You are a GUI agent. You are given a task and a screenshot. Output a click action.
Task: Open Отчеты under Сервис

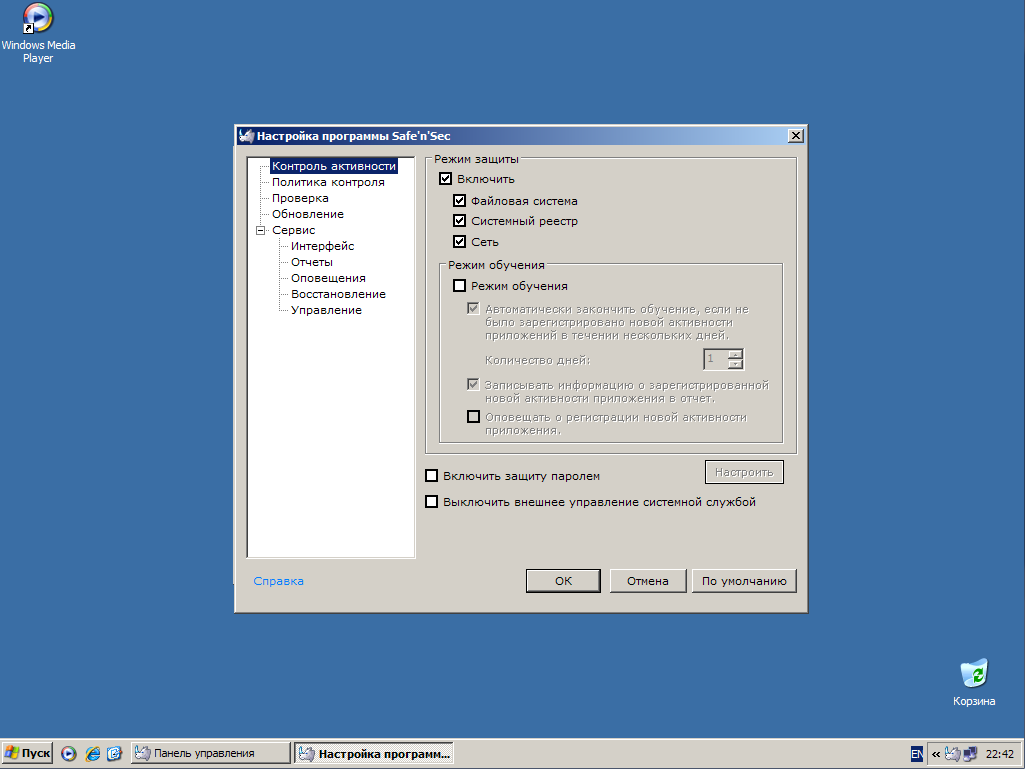(x=312, y=262)
